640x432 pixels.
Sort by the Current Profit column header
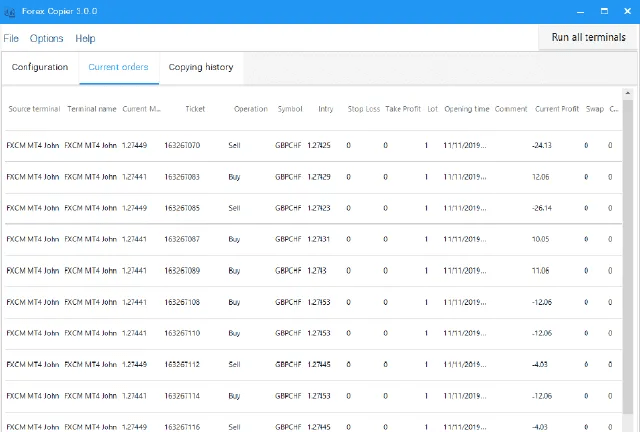click(x=557, y=109)
